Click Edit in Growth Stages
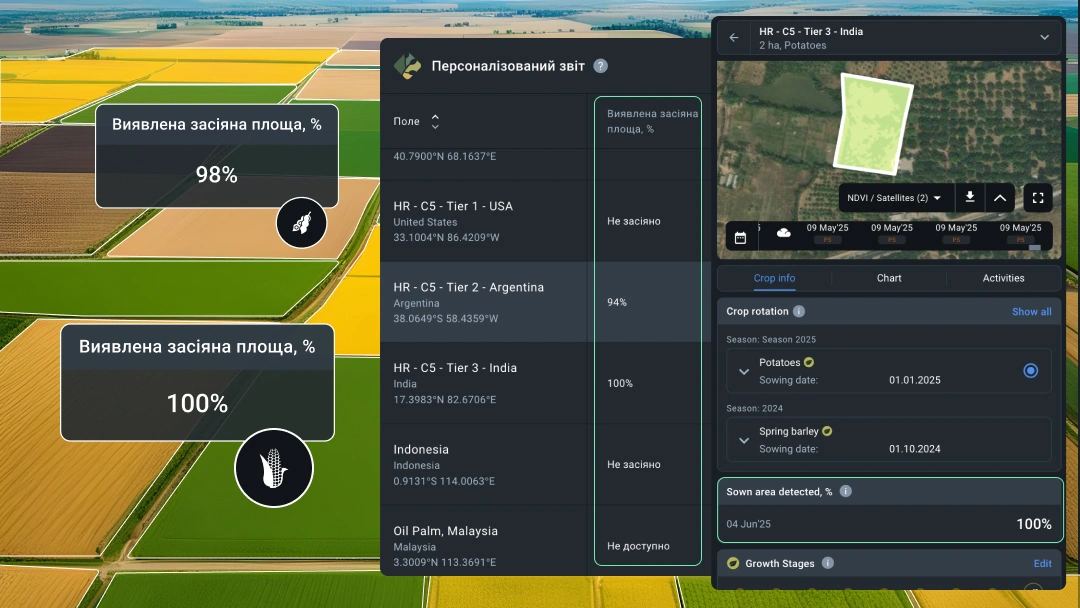The height and width of the screenshot is (608, 1080). (1042, 564)
